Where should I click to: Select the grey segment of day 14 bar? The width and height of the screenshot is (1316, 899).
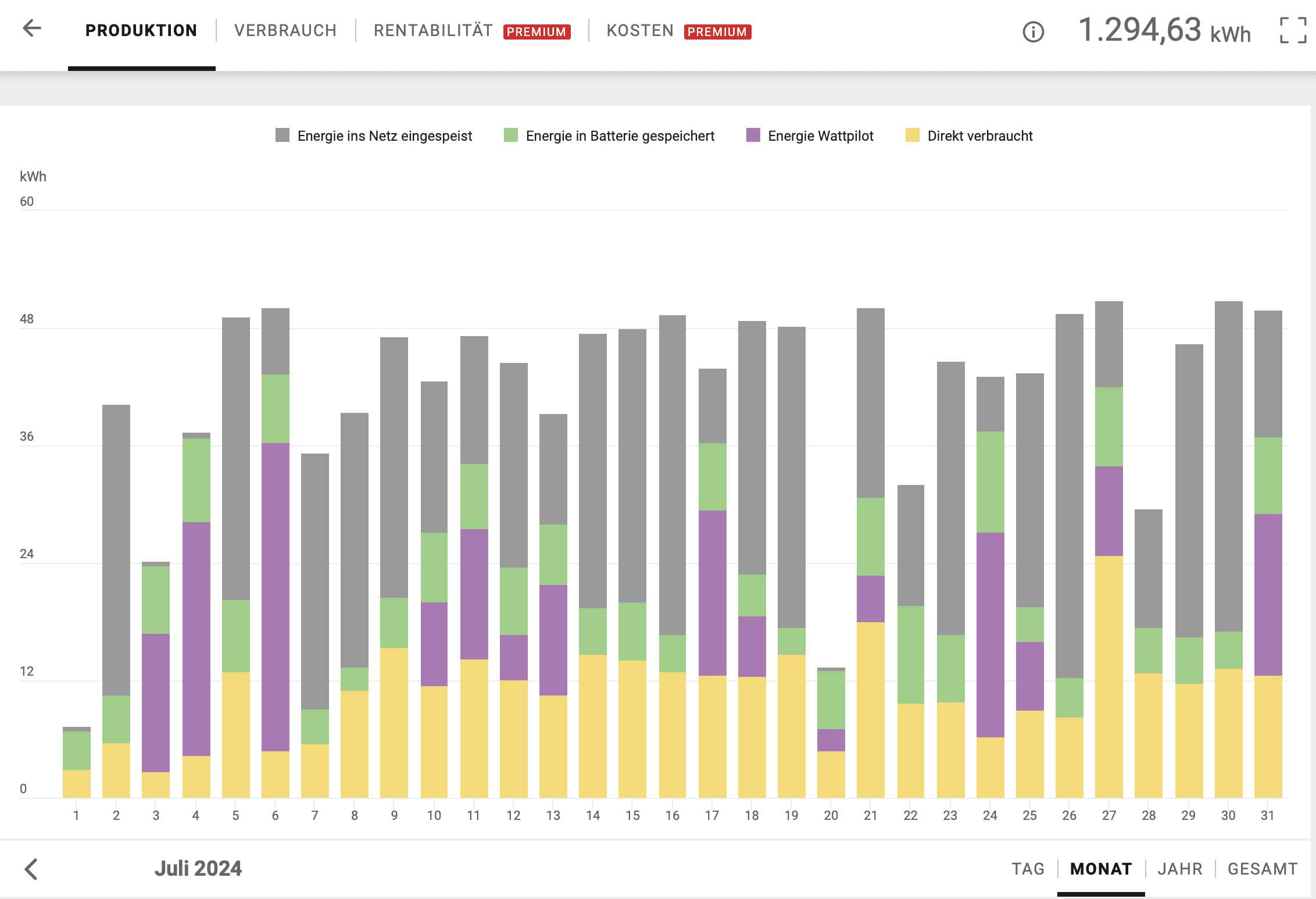593,471
